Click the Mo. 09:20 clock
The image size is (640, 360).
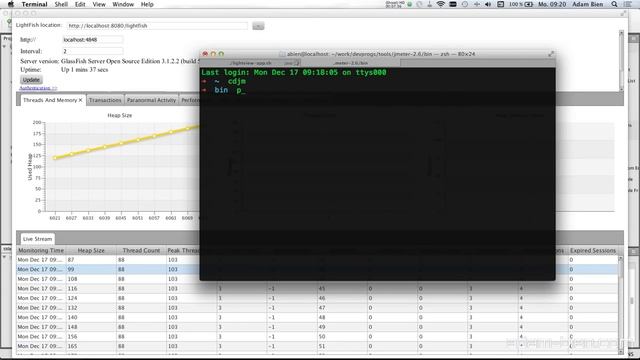(x=552, y=4)
